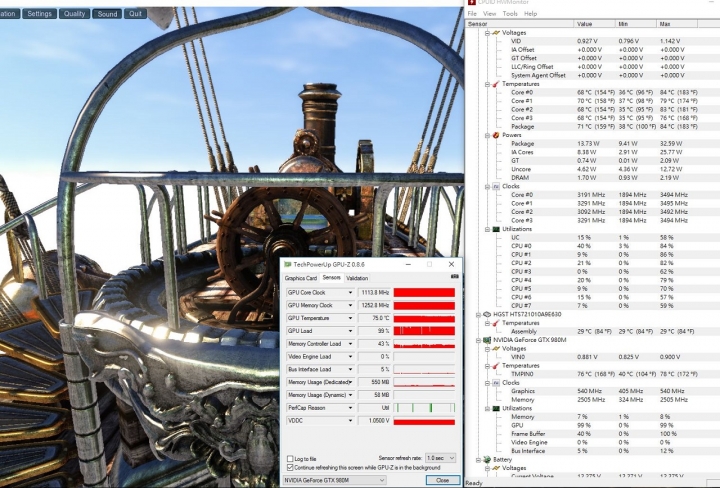Open the HWMonitor Help menu
Viewport: 720px width, 488px height.
[530, 14]
